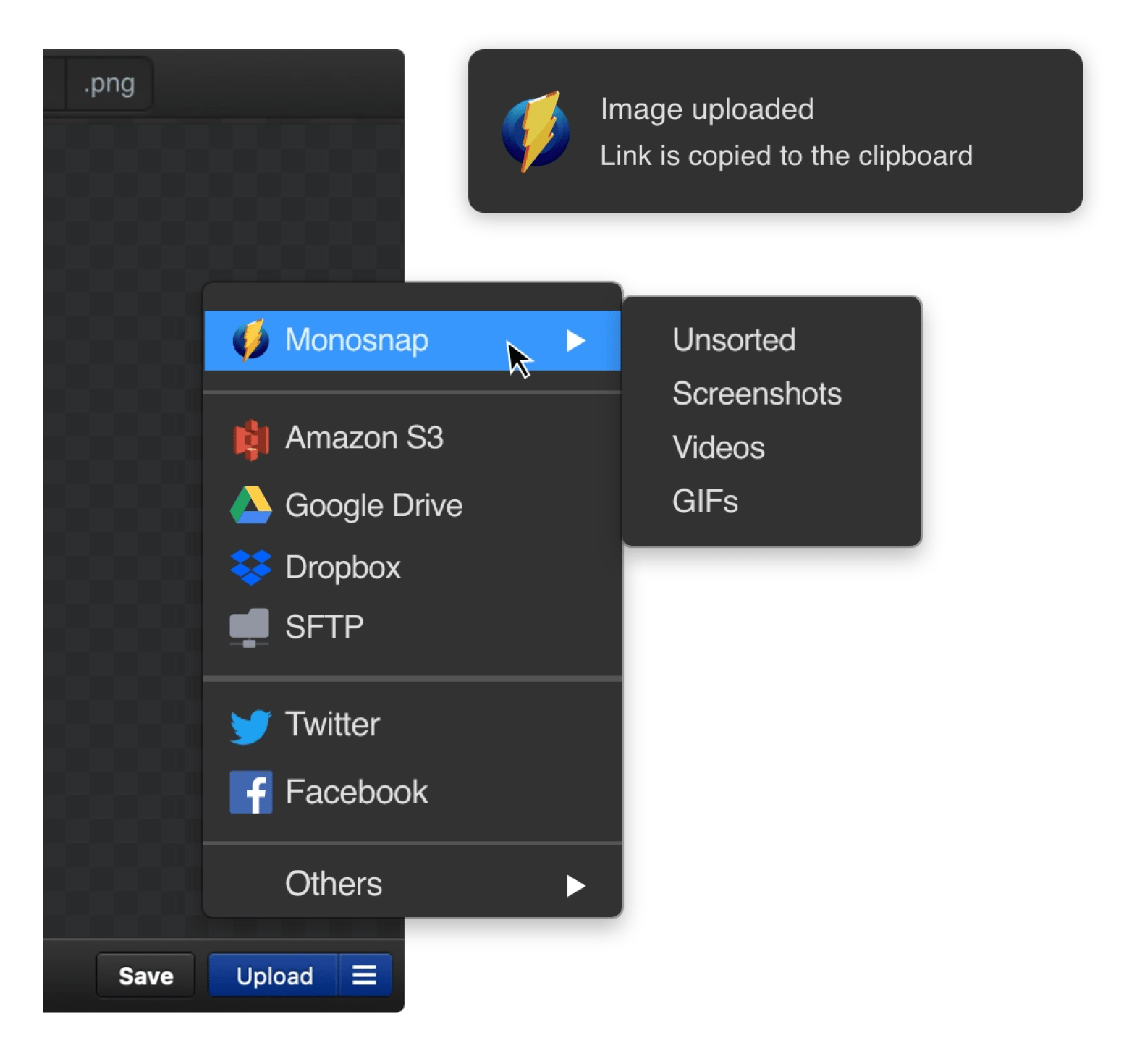This screenshot has height=1064, width=1129.
Task: Click the Google Drive triangle icon
Action: (x=251, y=504)
